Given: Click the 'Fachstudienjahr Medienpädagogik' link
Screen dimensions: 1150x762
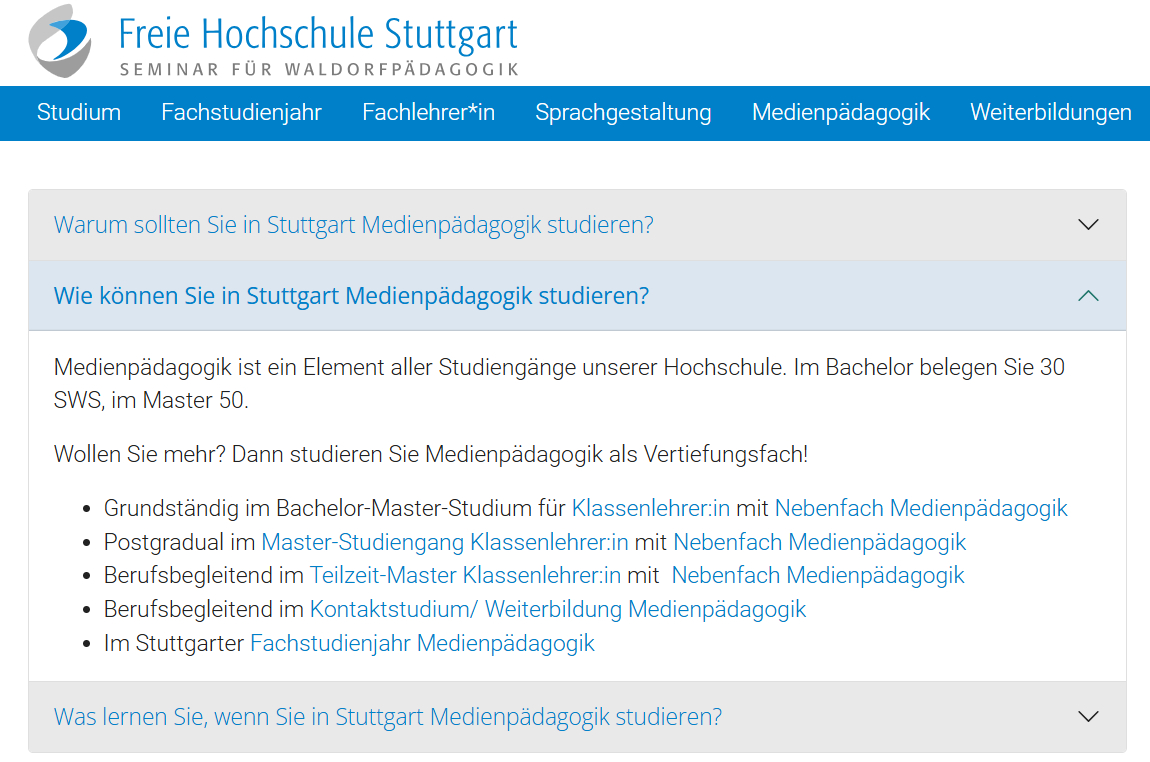Looking at the screenshot, I should point(422,643).
